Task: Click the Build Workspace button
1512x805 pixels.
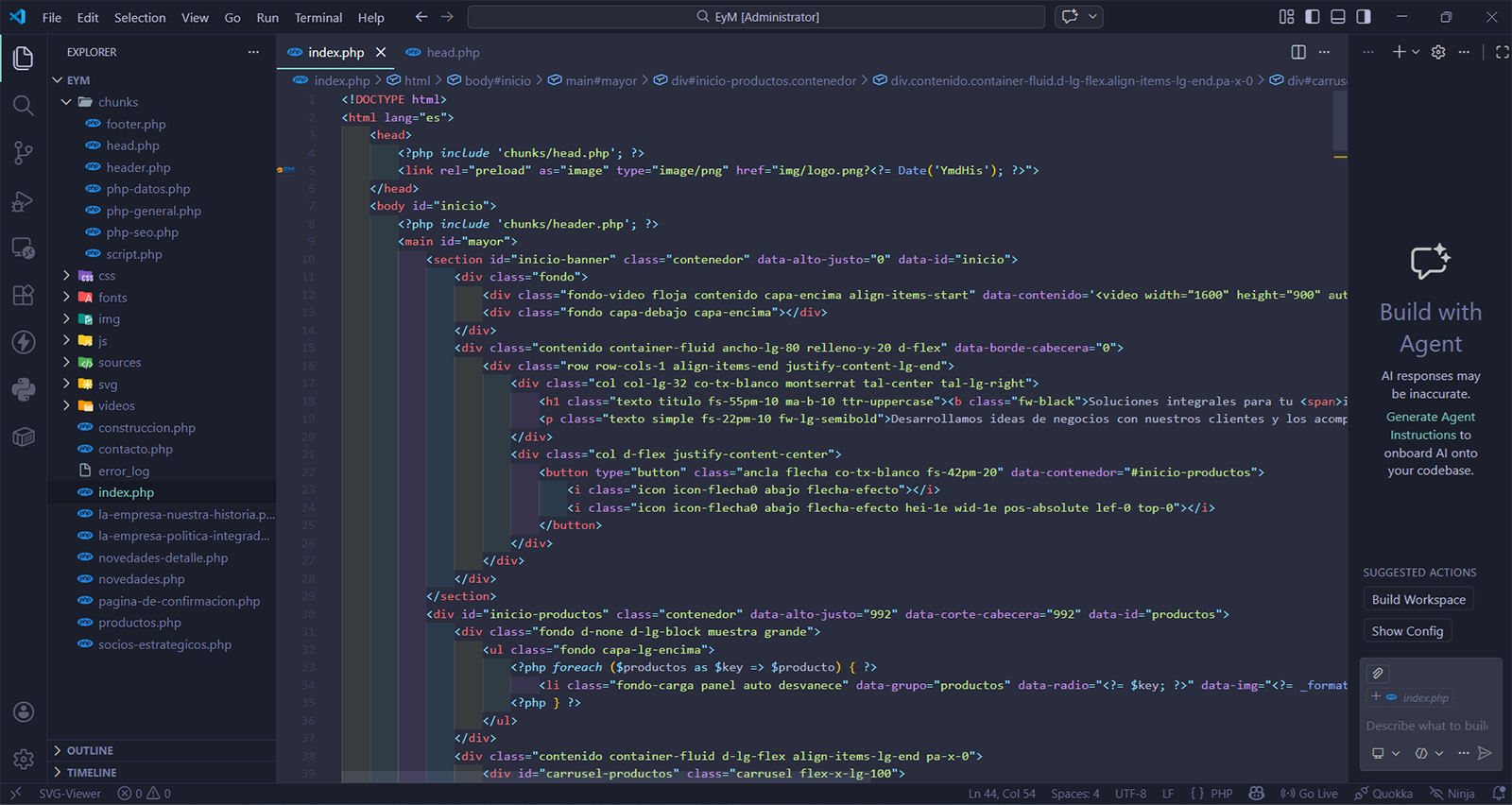Action: [x=1418, y=600]
